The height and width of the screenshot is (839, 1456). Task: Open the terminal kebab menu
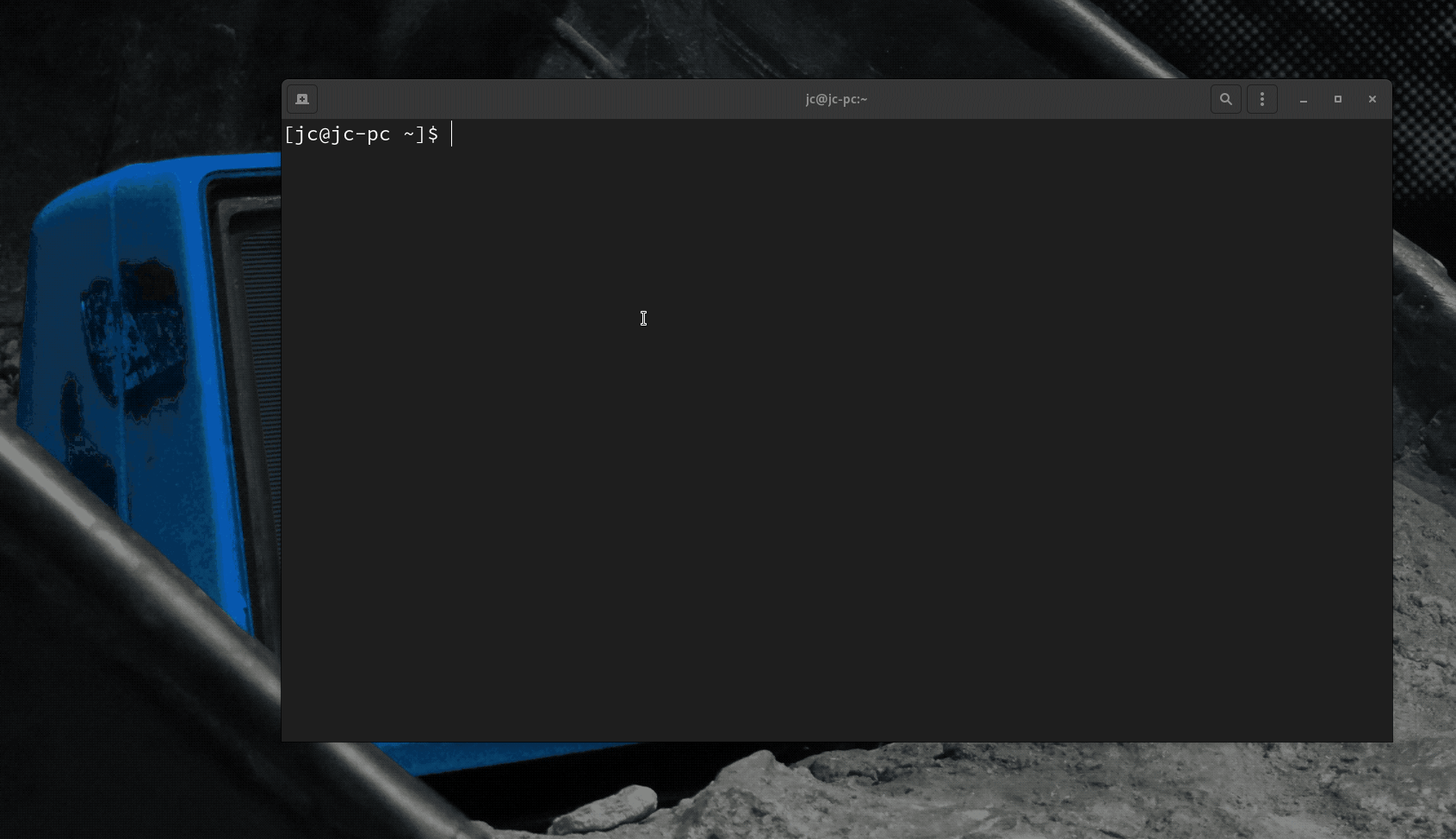(x=1262, y=99)
